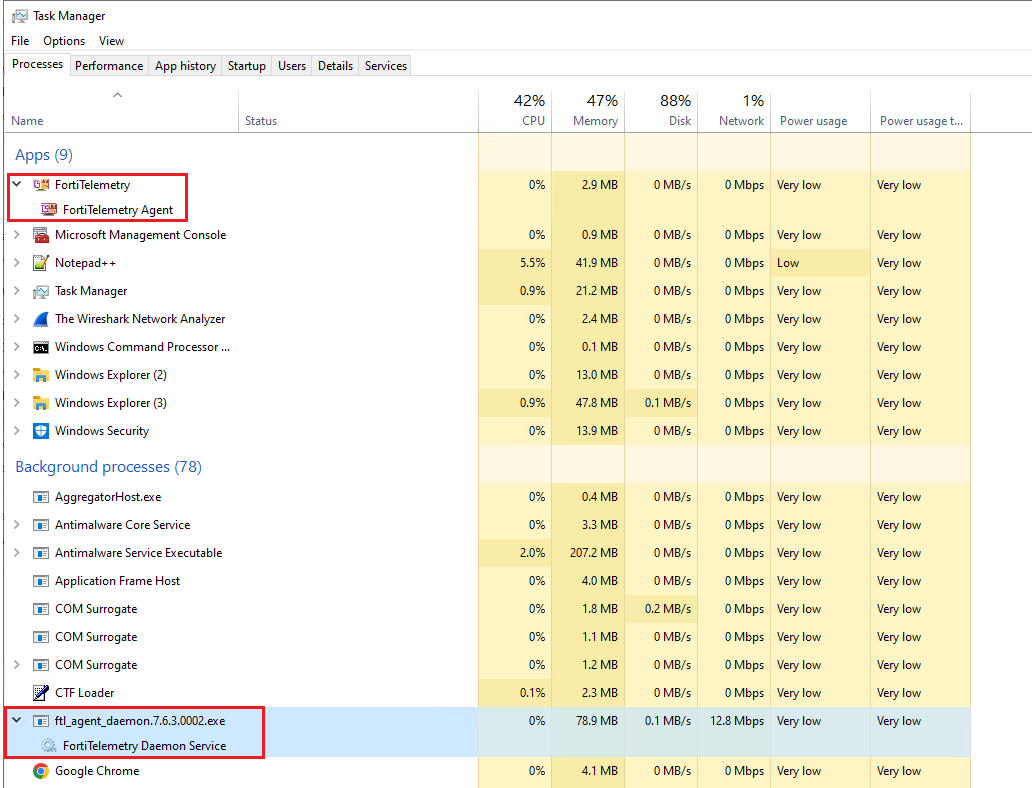Select the AggregatorHost.exe process row
This screenshot has height=788, width=1032.
[108, 497]
